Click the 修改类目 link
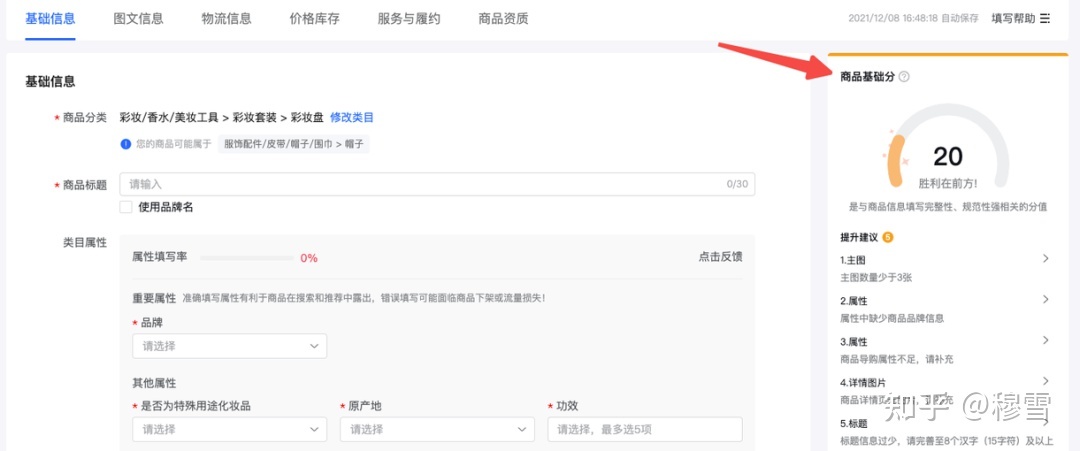Screen dimensions: 1080x451 click(x=352, y=118)
